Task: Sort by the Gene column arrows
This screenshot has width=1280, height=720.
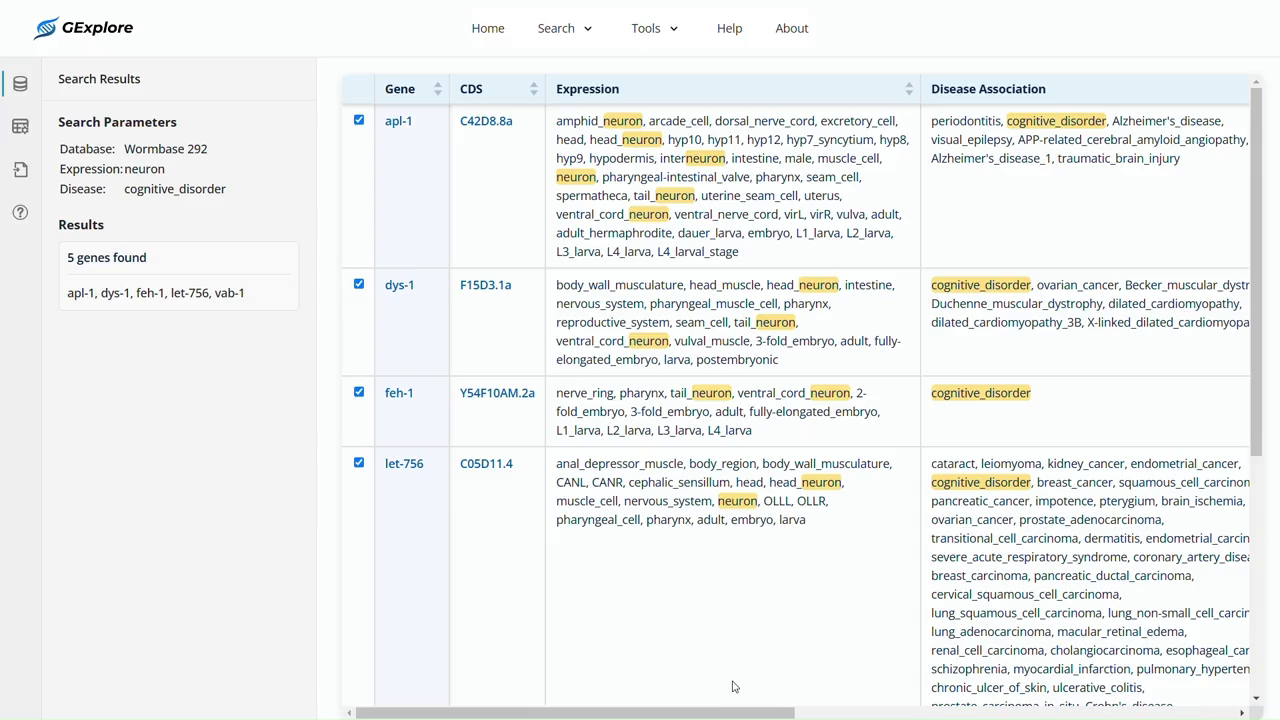Action: click(438, 89)
